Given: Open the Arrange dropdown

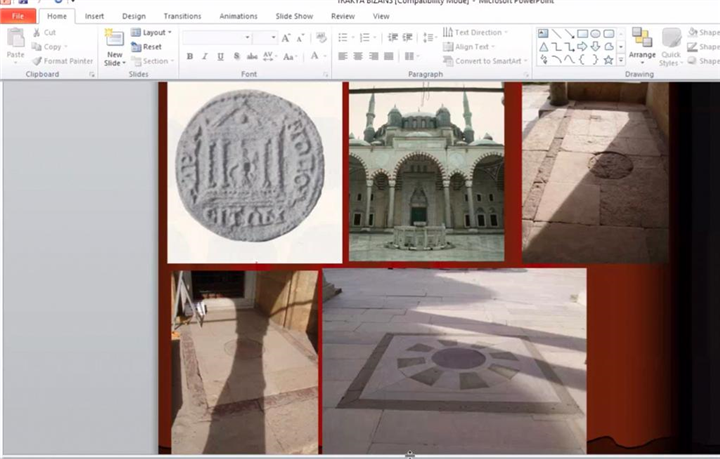Looking at the screenshot, I should coord(642,44).
